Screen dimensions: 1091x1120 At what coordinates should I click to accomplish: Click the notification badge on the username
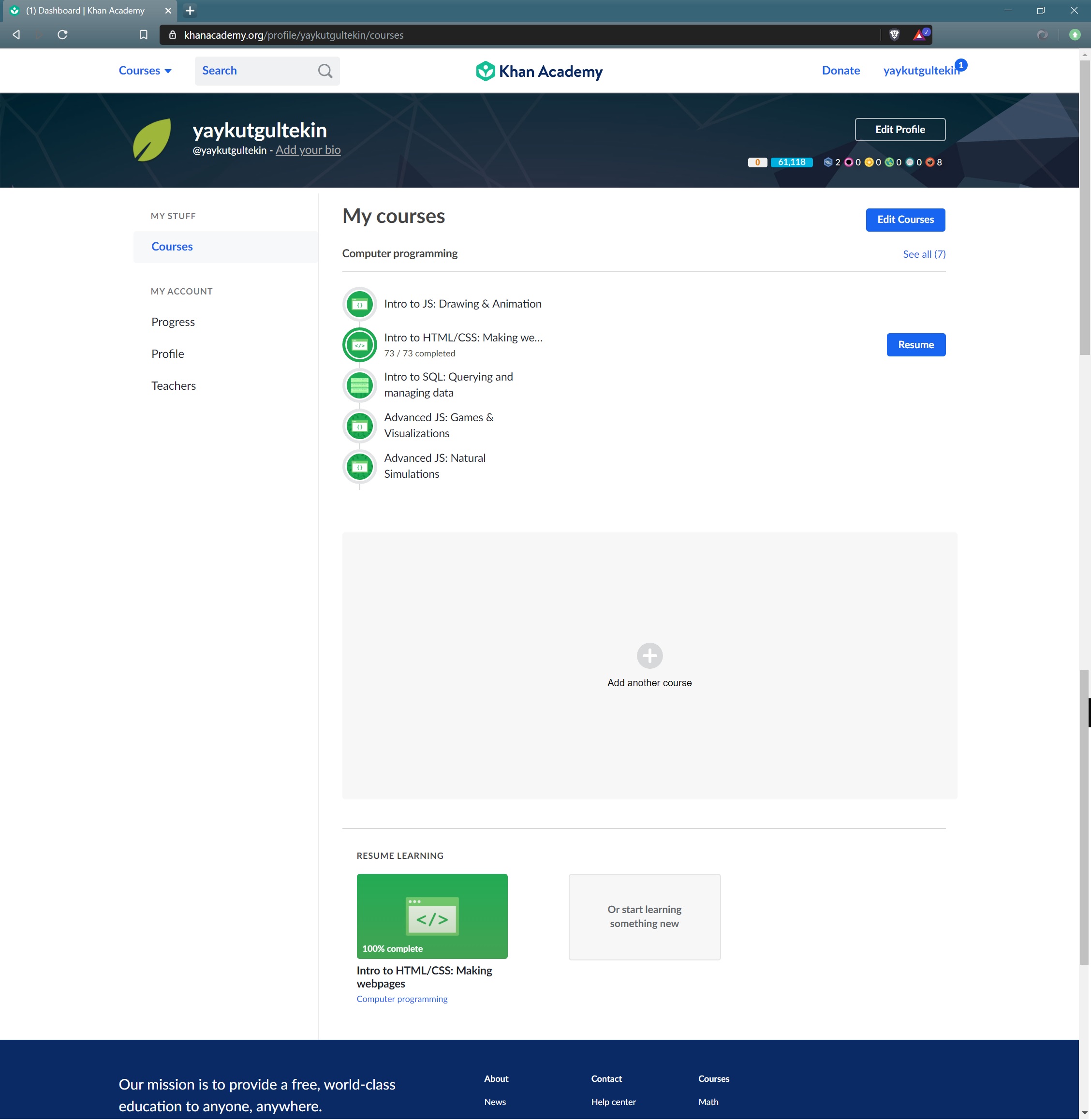coord(961,65)
